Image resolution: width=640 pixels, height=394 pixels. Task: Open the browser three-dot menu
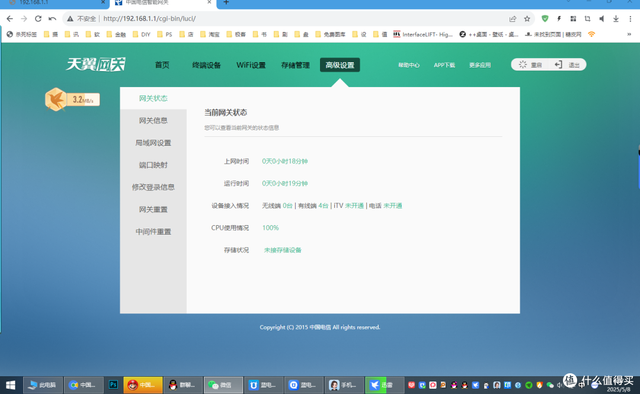(630, 19)
